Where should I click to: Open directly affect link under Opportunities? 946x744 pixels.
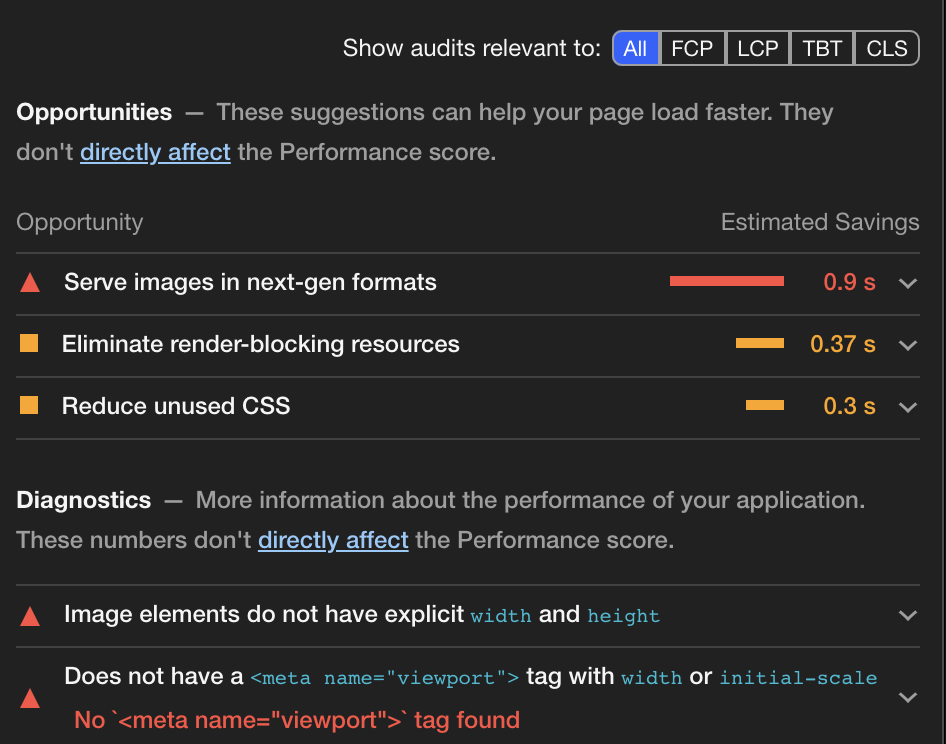tap(155, 152)
